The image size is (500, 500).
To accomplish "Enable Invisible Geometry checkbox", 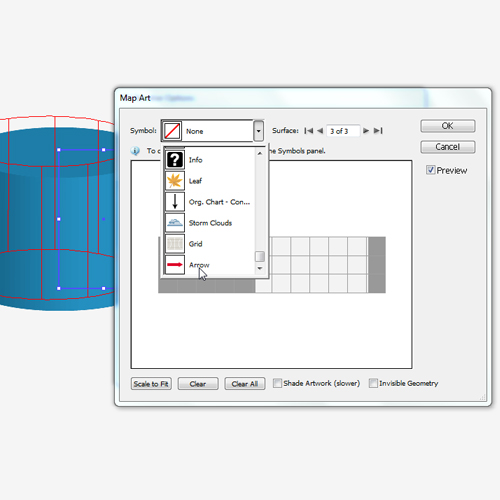I will (x=373, y=383).
